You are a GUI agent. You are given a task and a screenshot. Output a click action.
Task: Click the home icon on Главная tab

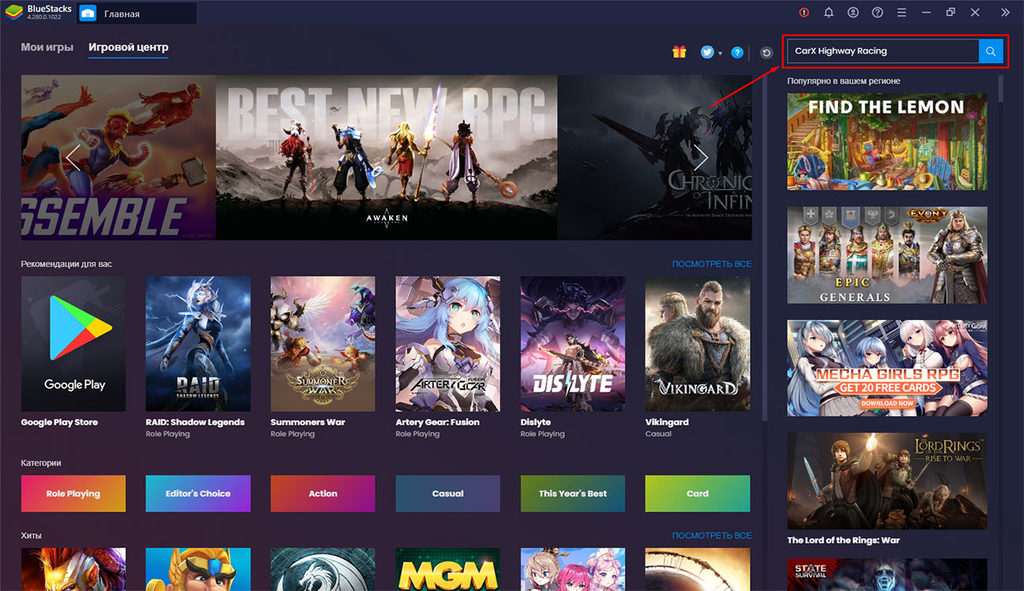(x=88, y=13)
